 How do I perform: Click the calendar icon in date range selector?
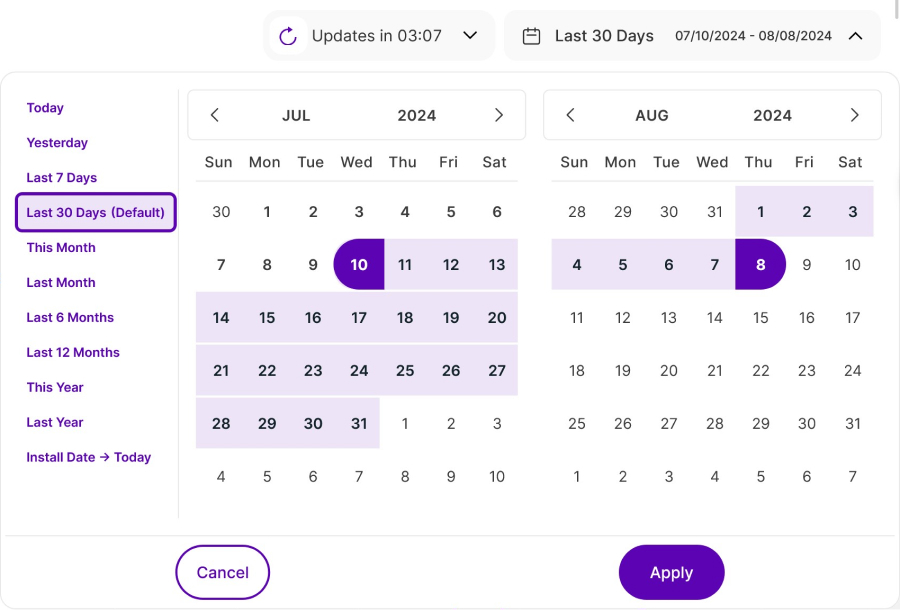point(533,36)
